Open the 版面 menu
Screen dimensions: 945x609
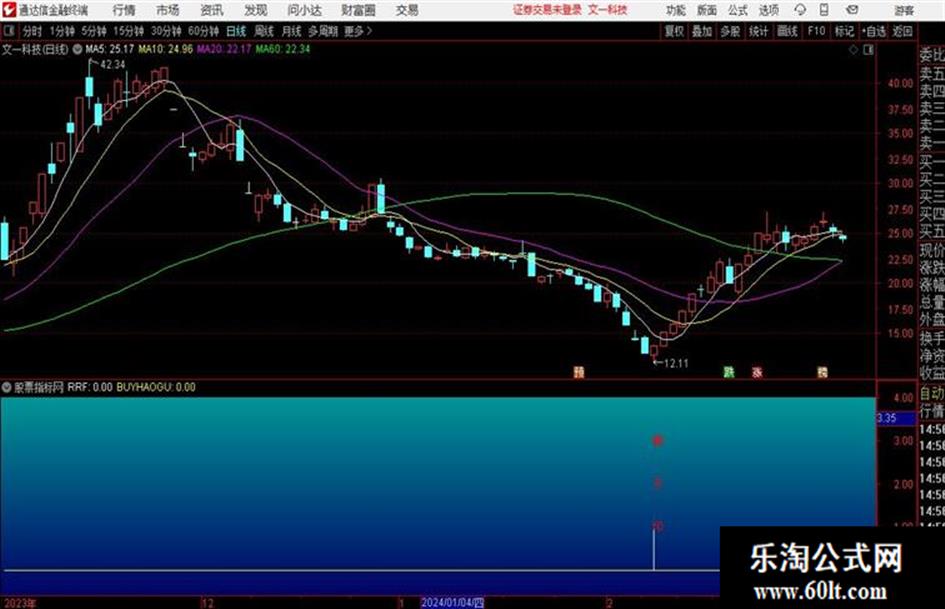click(x=707, y=10)
